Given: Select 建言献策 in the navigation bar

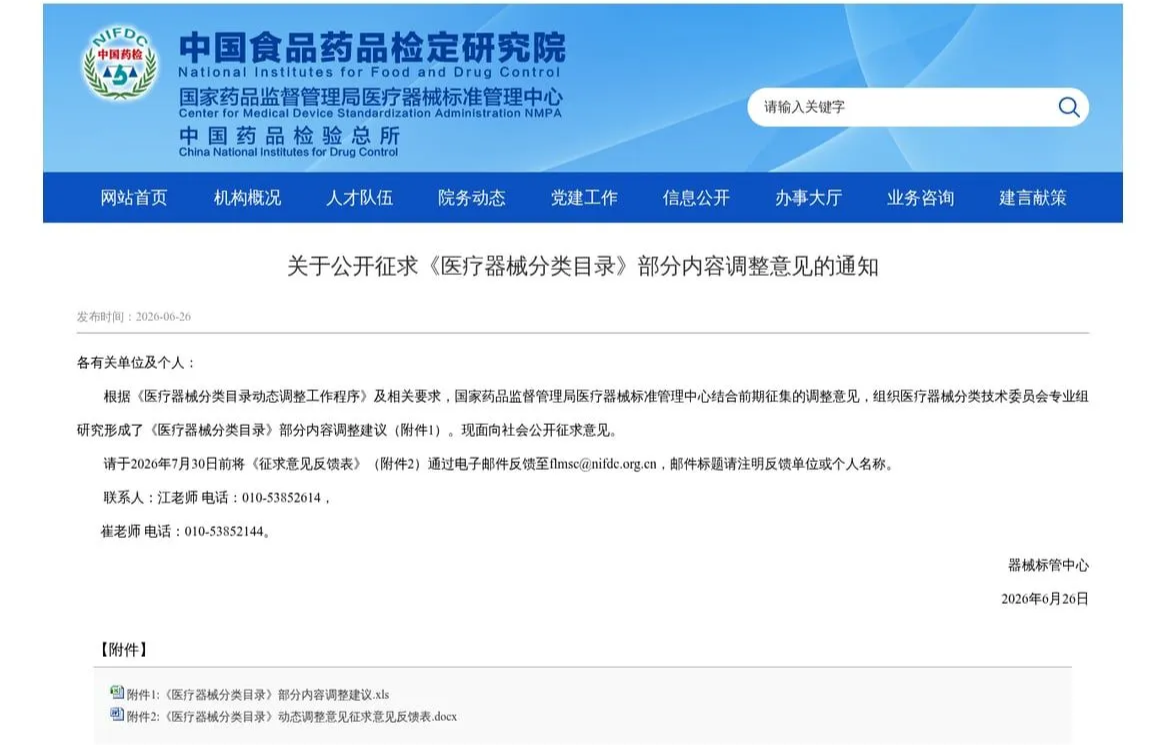Looking at the screenshot, I should [1033, 198].
